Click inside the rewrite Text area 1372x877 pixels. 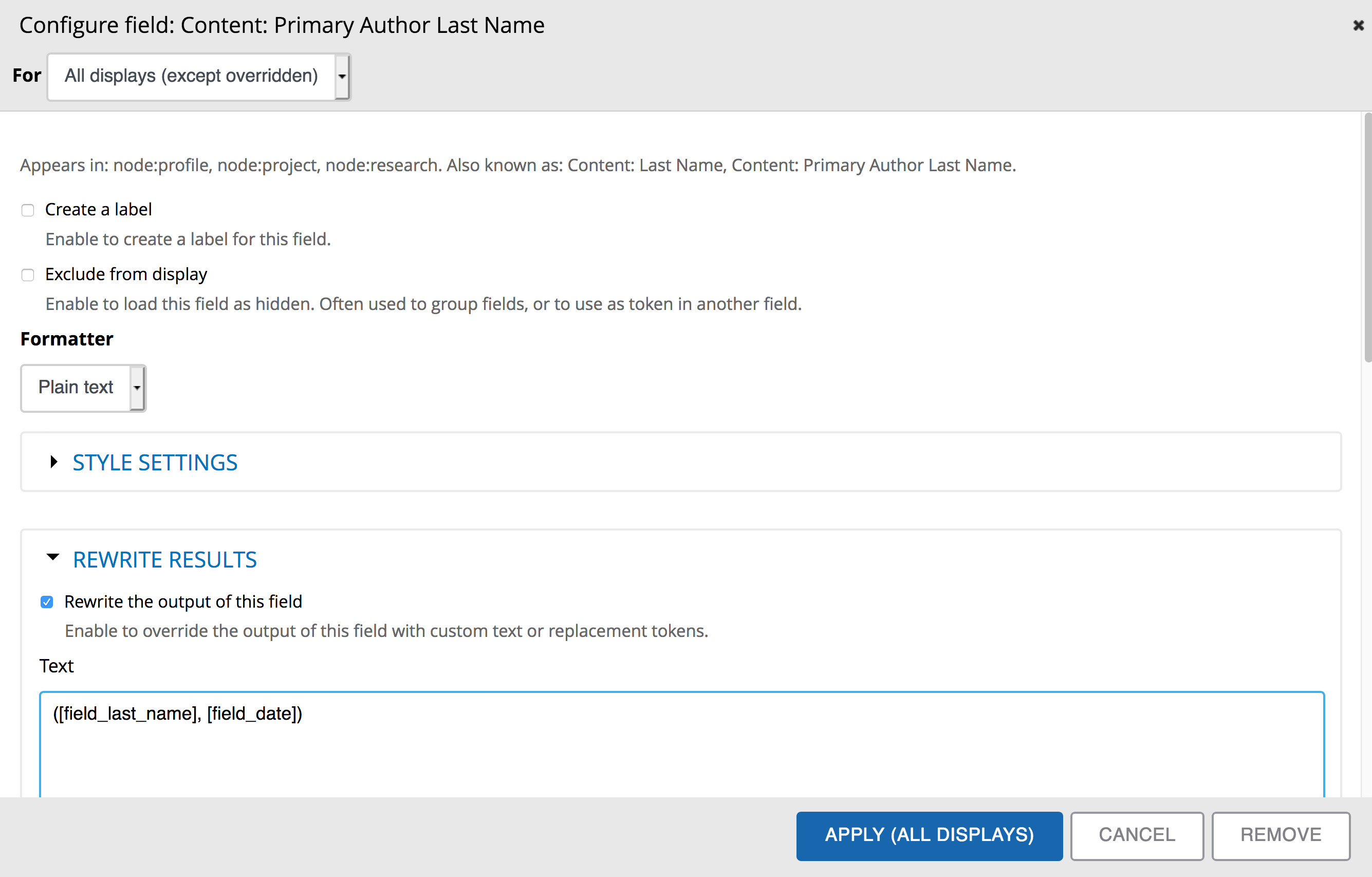click(684, 746)
